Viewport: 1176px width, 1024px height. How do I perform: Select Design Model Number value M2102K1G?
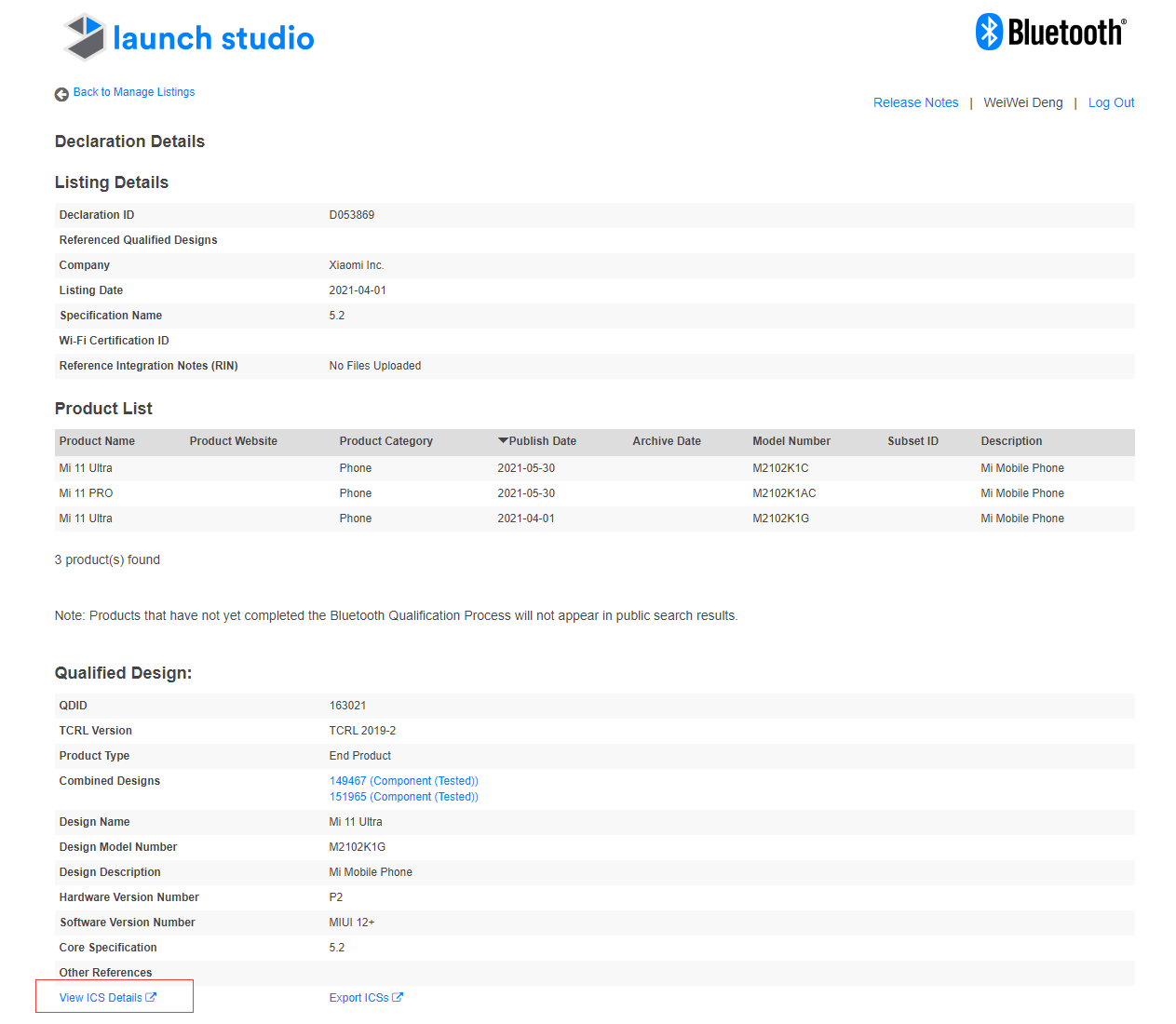point(358,847)
